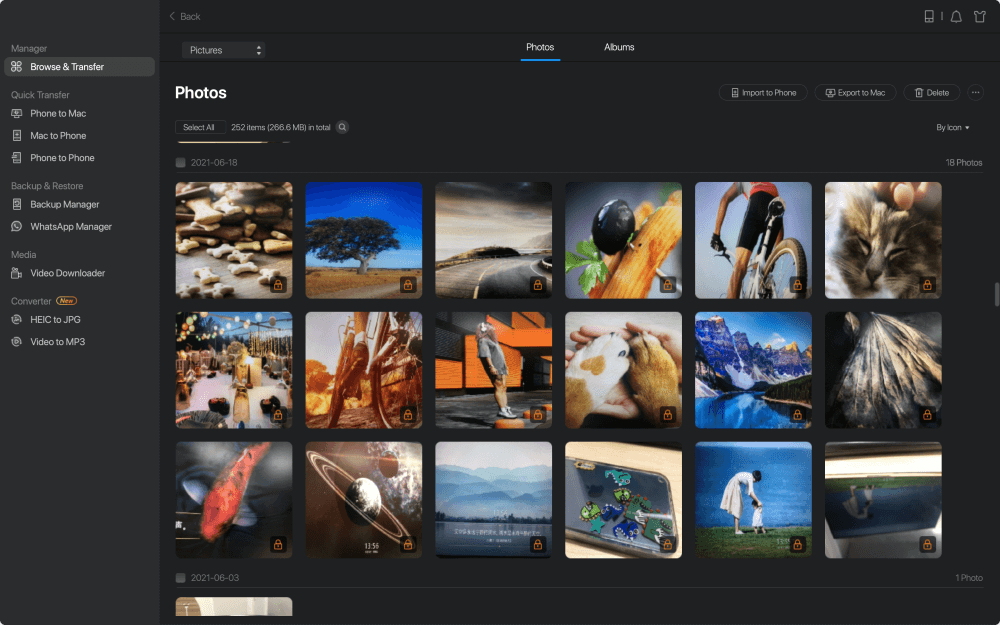Open the koi fish photo thumbnail
This screenshot has height=625, width=1000.
(x=233, y=499)
